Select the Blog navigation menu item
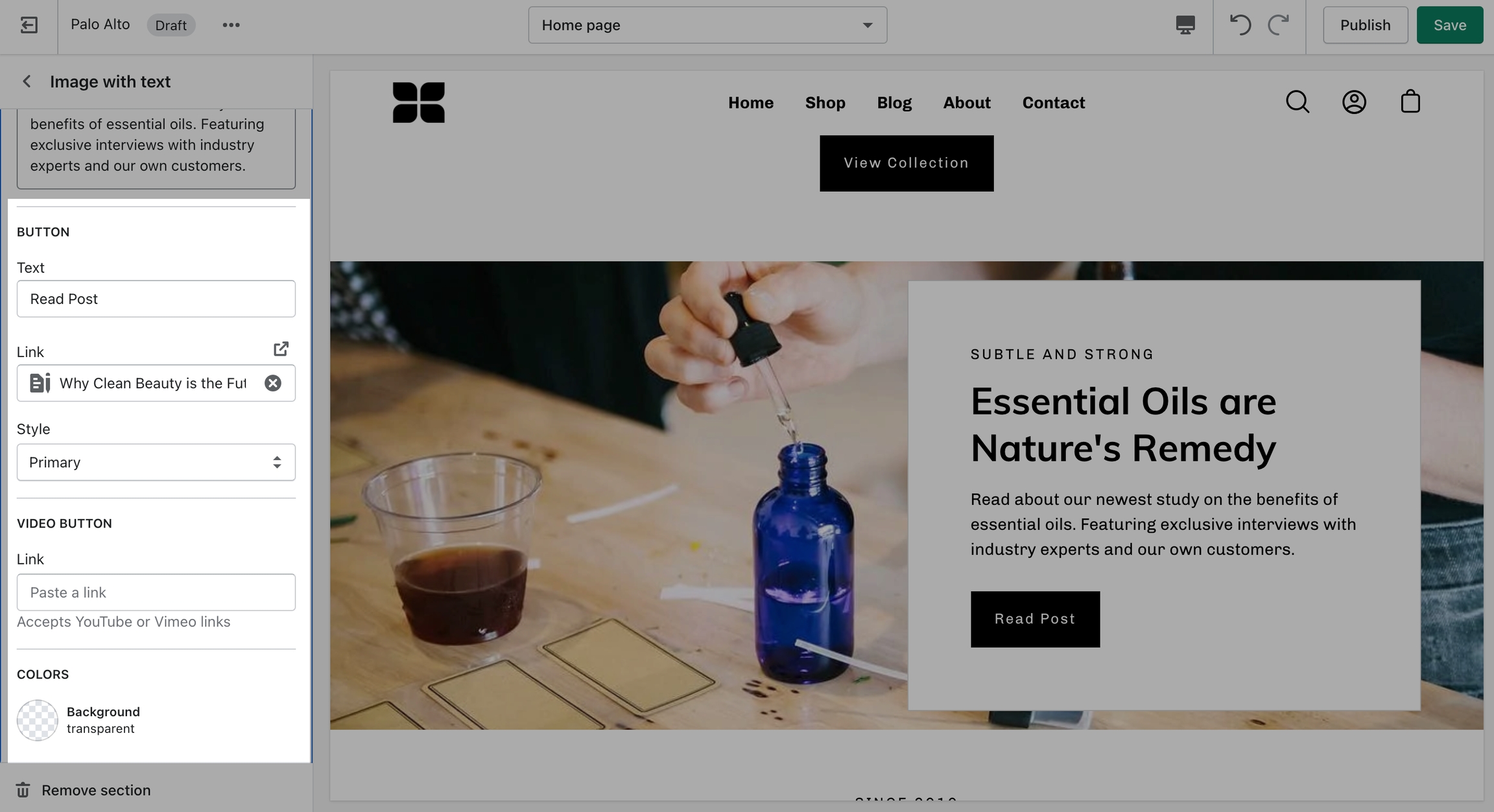 pyautogui.click(x=894, y=102)
